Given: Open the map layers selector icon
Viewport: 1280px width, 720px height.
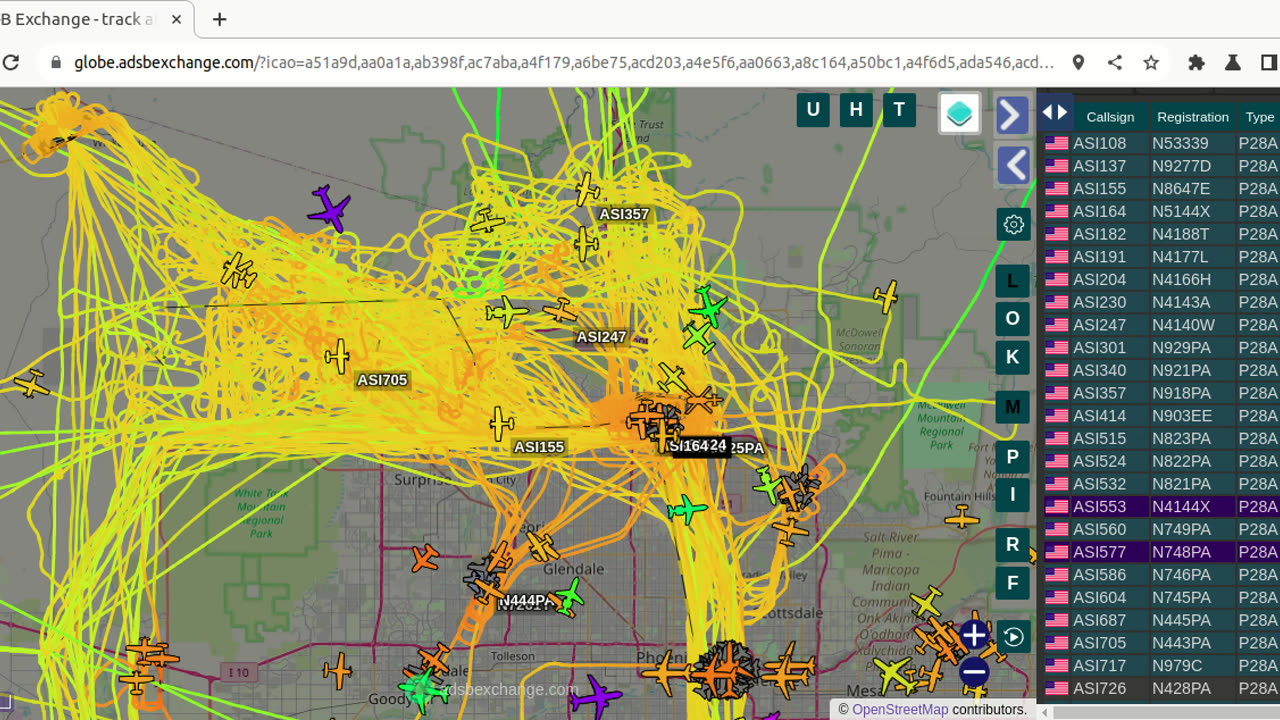Looking at the screenshot, I should (959, 113).
